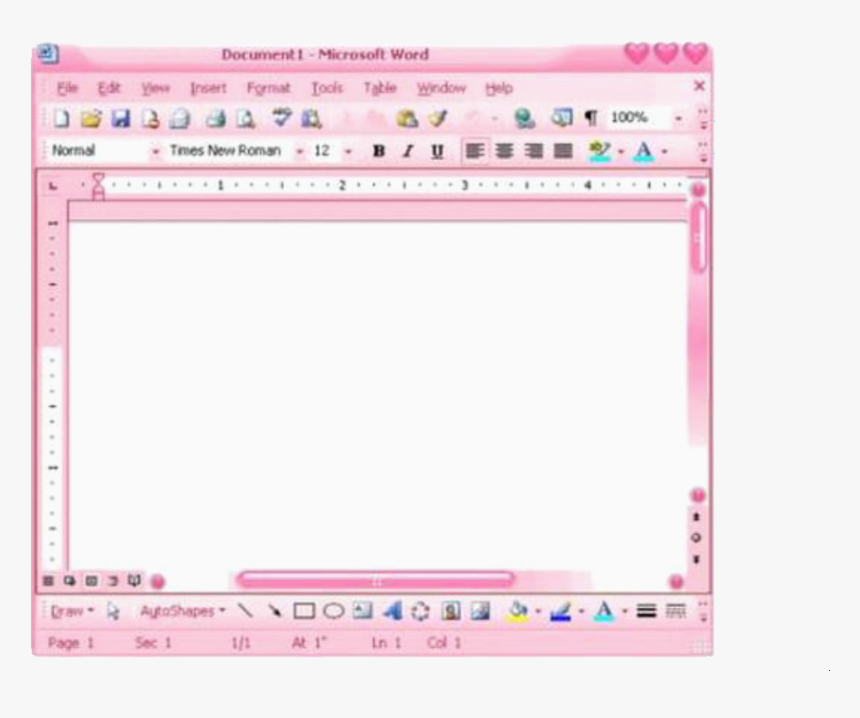Expand the highlight color dropdown arrow
860x718 pixels.
(621, 151)
